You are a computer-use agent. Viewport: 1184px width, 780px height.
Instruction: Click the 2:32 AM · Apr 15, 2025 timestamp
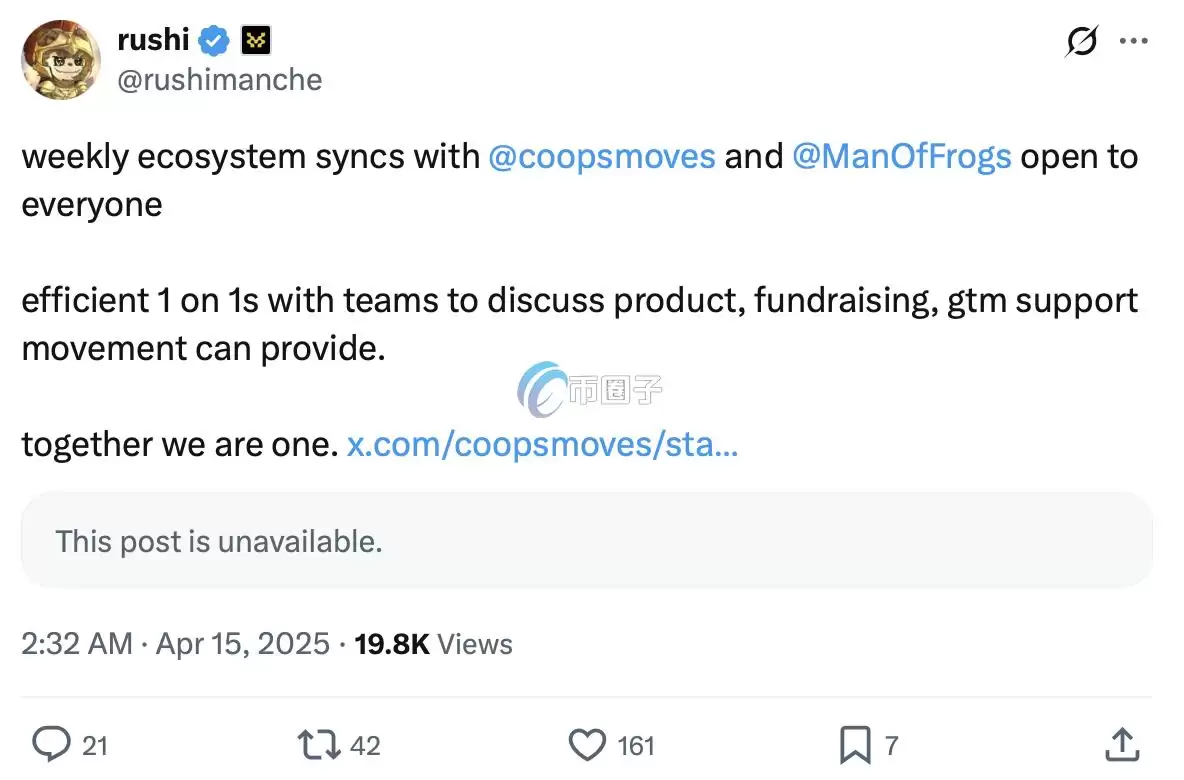175,643
